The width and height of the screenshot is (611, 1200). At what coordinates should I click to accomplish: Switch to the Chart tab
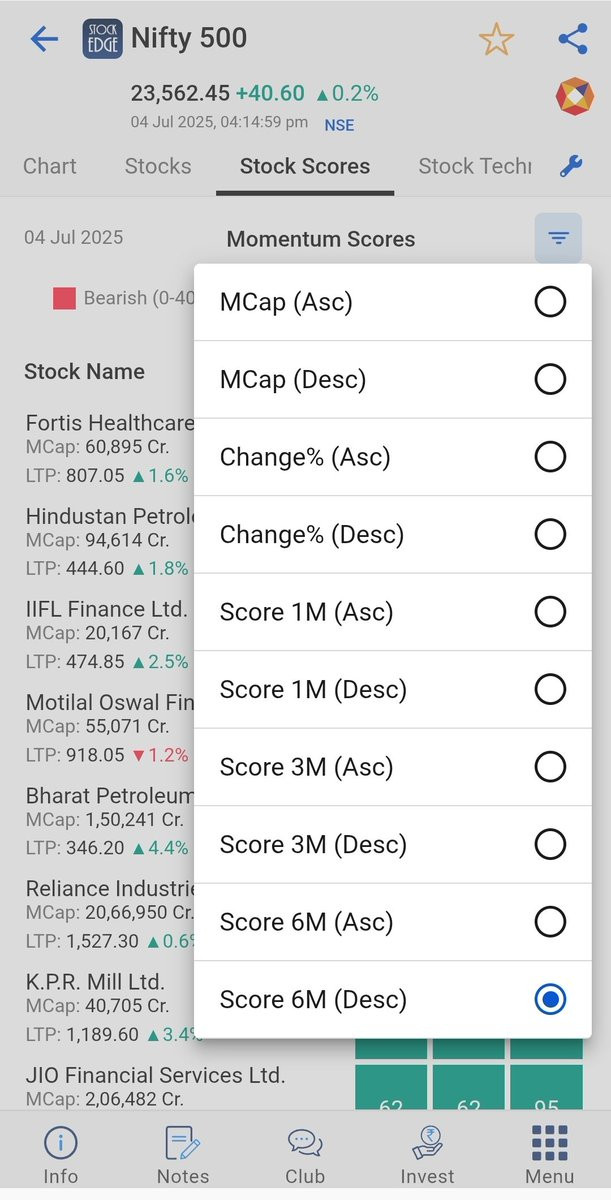click(50, 167)
